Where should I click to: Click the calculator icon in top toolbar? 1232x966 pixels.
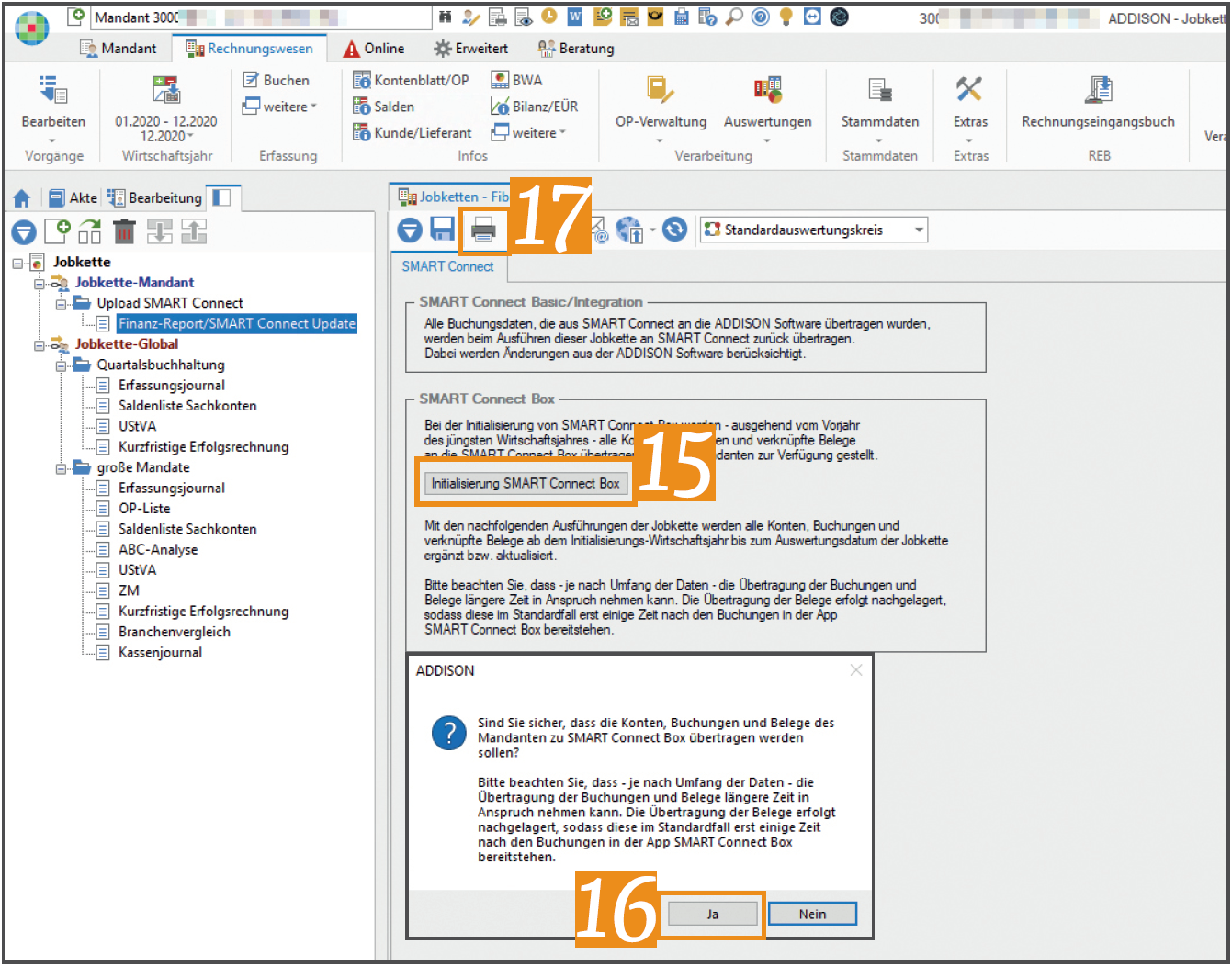pyautogui.click(x=682, y=17)
